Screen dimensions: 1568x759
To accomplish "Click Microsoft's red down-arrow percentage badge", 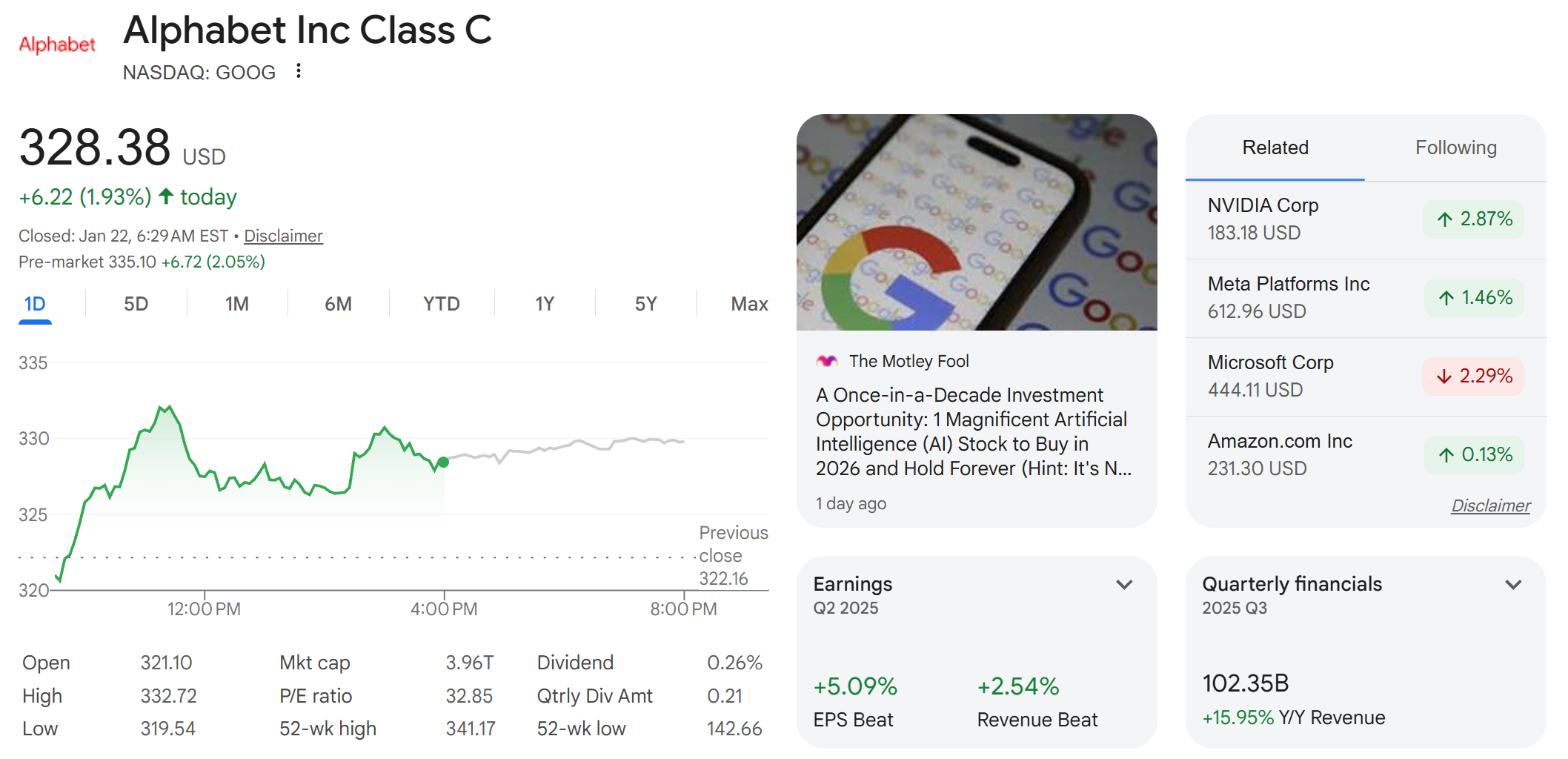I will (1472, 377).
